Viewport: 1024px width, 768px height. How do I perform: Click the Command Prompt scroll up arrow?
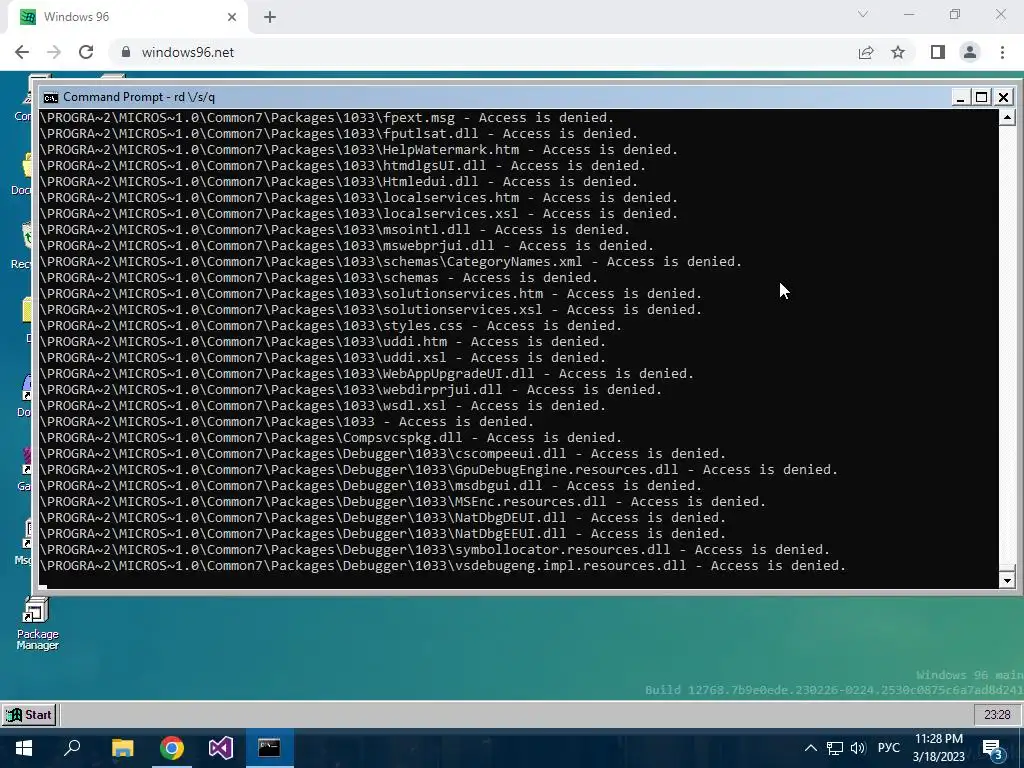[1007, 118]
